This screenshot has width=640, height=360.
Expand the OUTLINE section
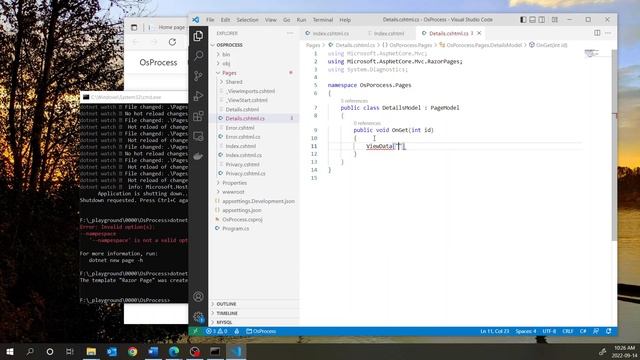(254, 304)
